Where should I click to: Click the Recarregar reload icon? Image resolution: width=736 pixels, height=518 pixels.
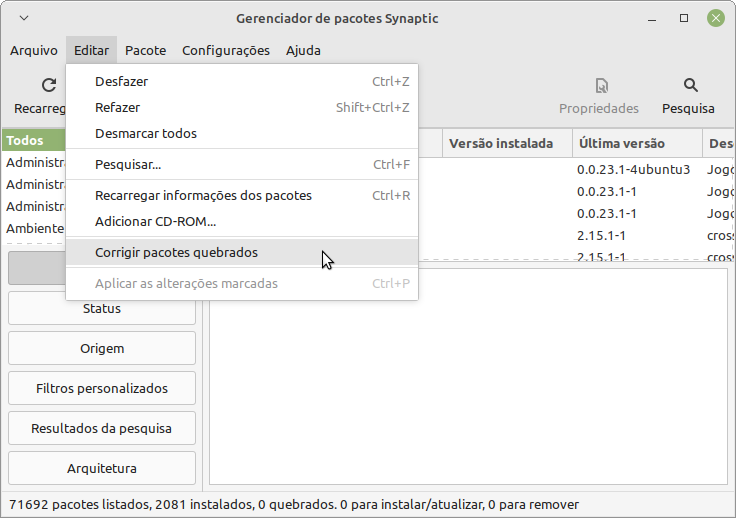pyautogui.click(x=49, y=85)
